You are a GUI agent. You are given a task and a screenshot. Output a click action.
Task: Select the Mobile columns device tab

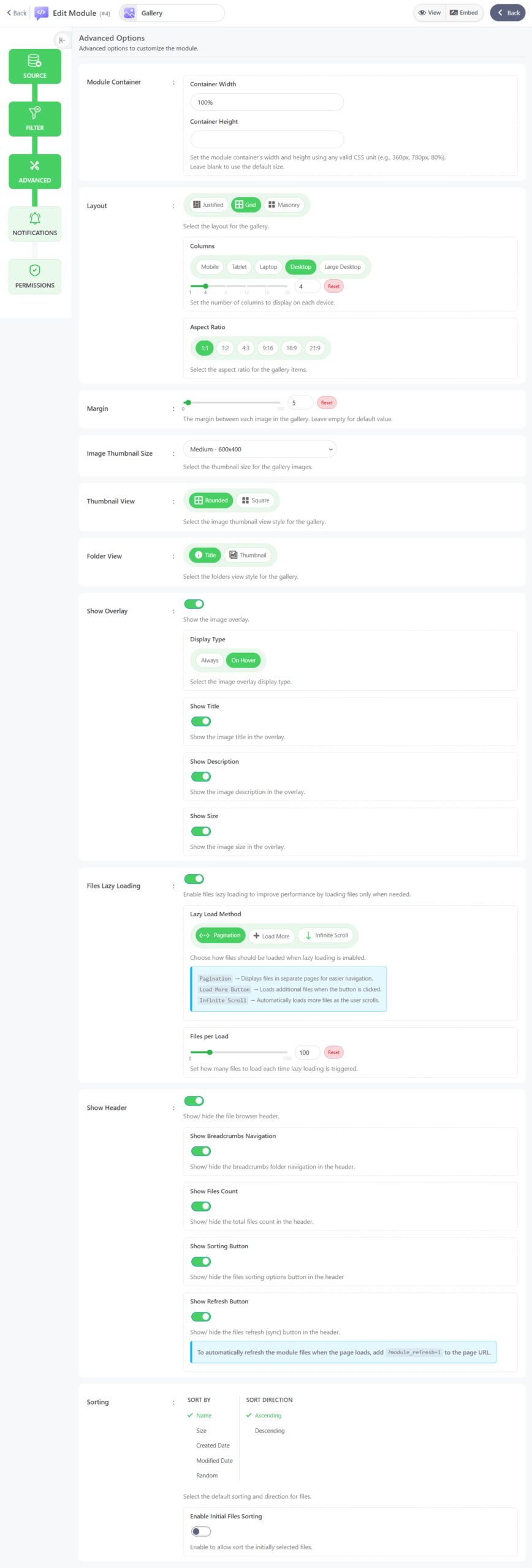(210, 267)
